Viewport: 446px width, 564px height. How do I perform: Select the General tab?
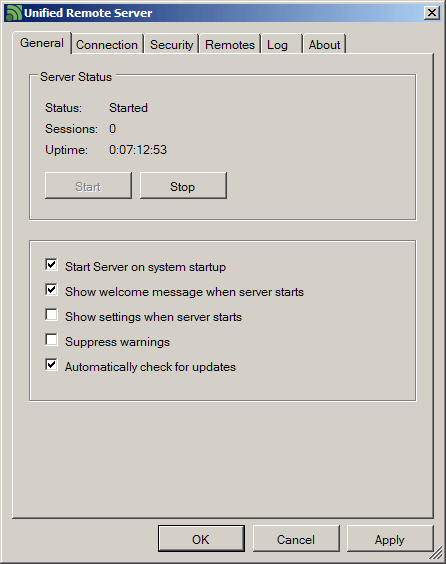(x=42, y=43)
